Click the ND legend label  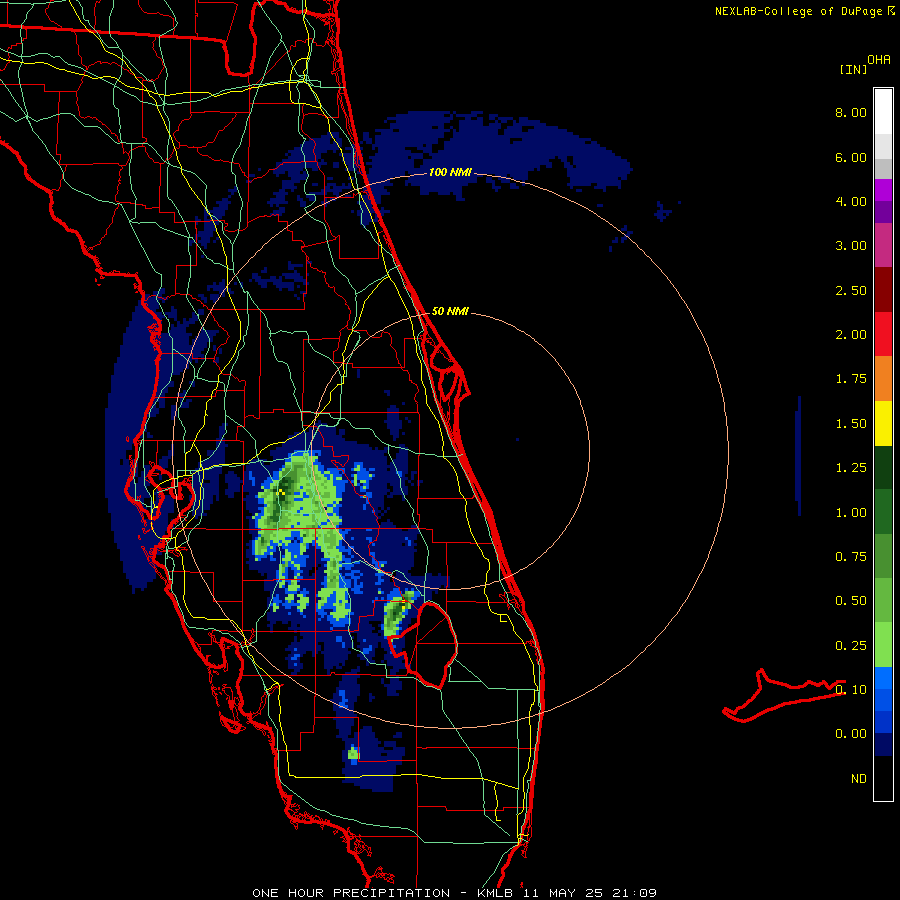tap(859, 779)
